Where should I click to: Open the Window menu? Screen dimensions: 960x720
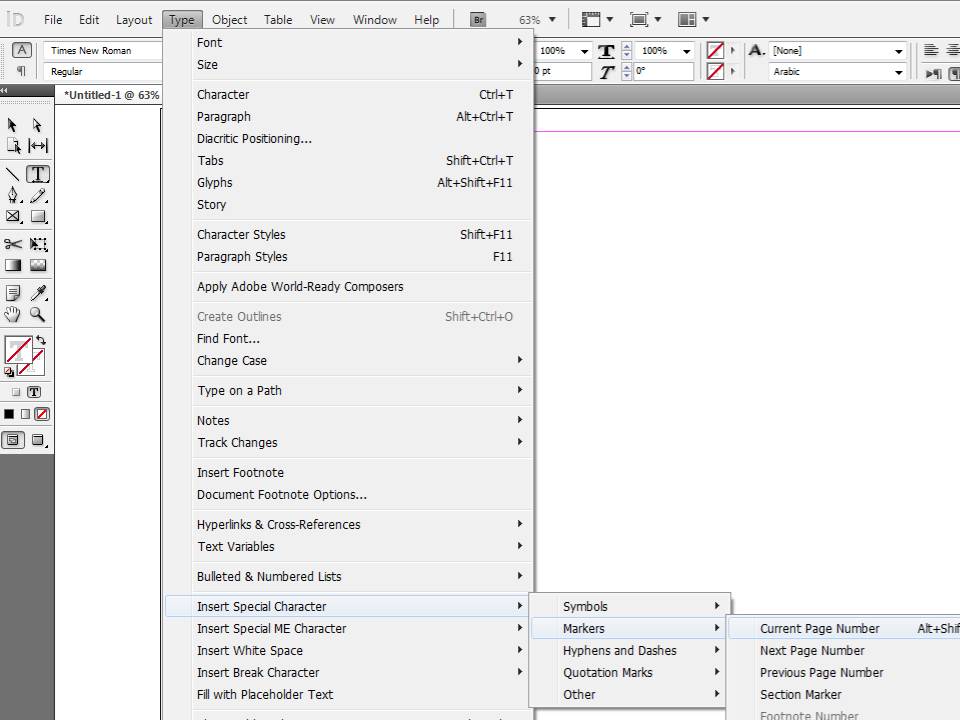375,20
